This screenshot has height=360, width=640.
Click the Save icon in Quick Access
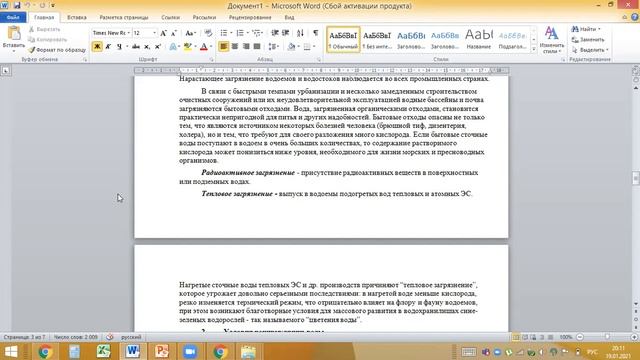coord(17,6)
